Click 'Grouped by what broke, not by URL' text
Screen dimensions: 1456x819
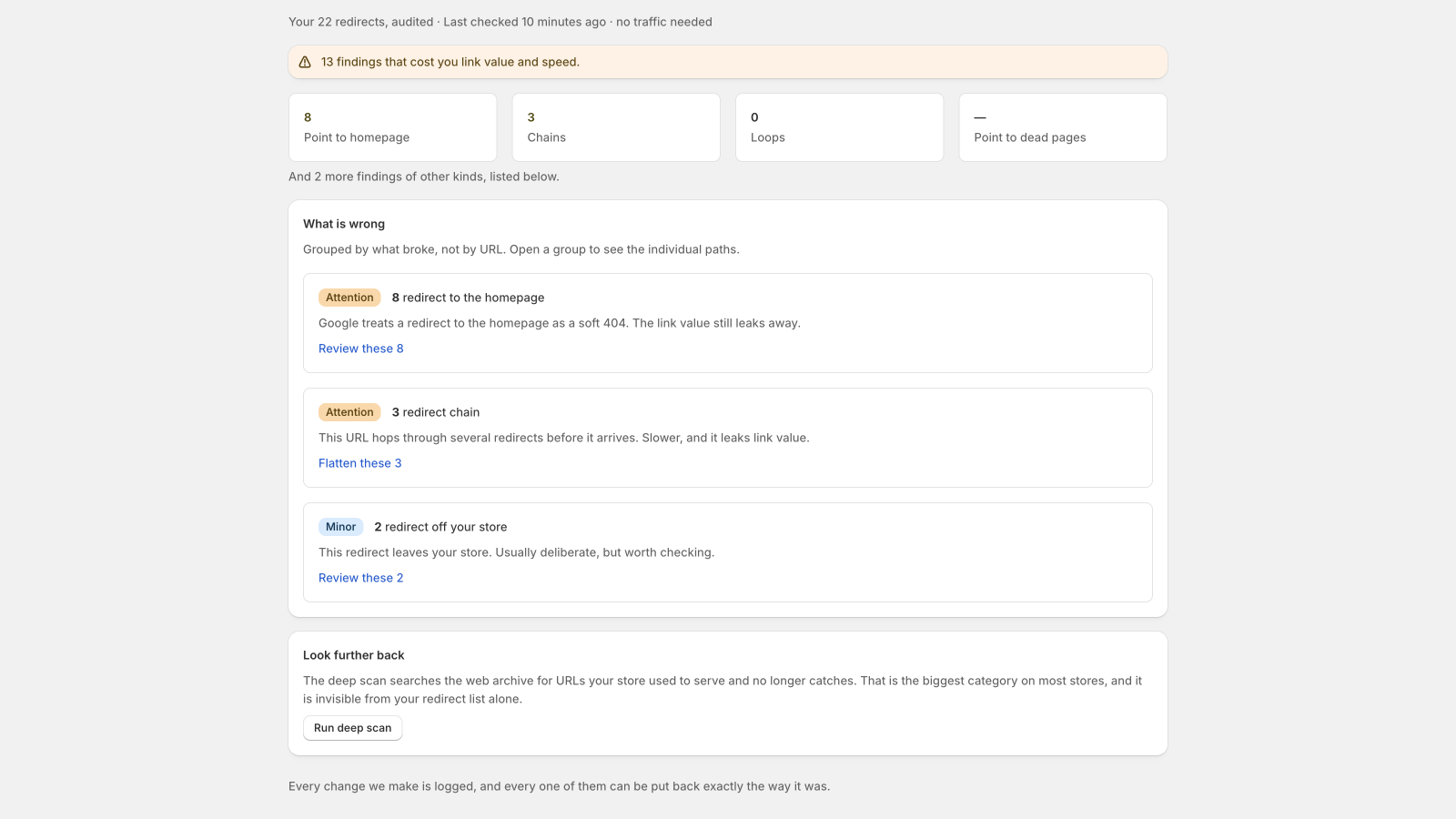coord(521,249)
